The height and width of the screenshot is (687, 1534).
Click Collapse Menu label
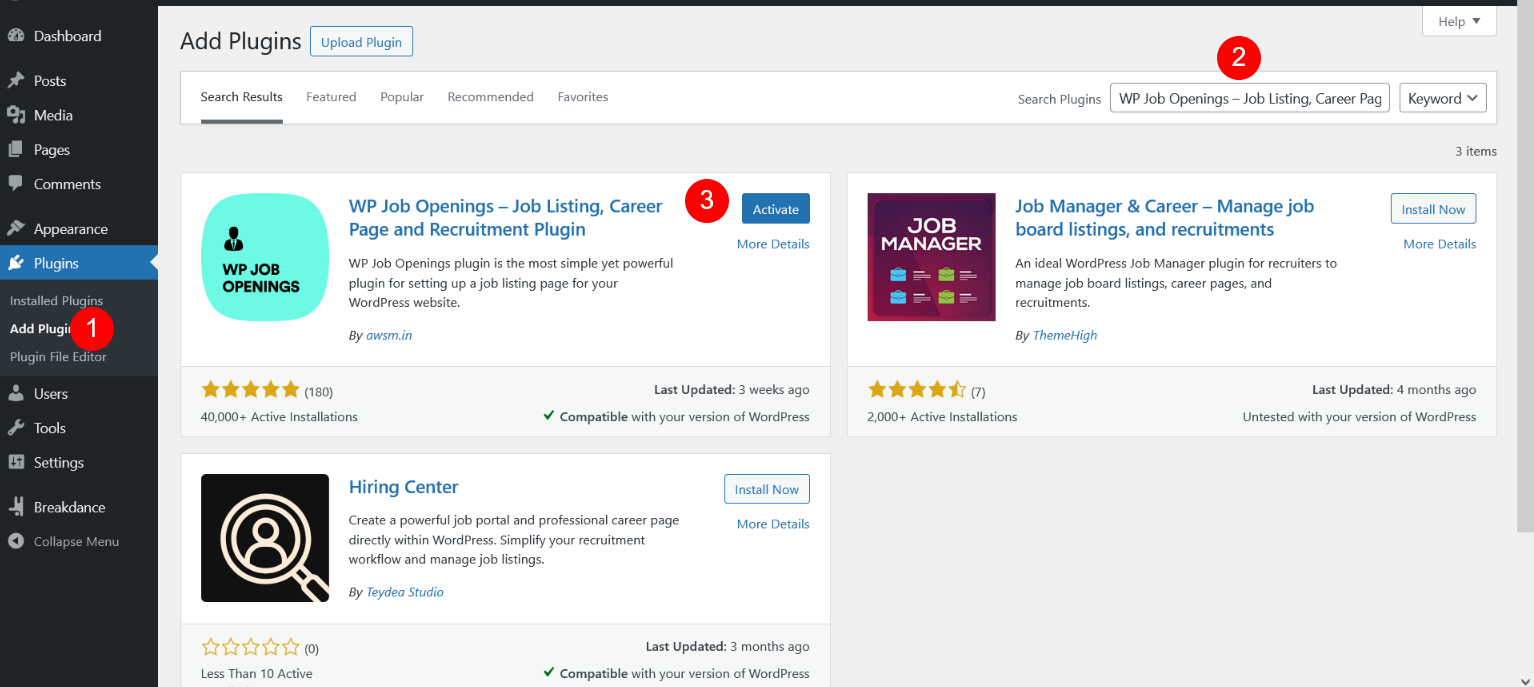coord(76,542)
